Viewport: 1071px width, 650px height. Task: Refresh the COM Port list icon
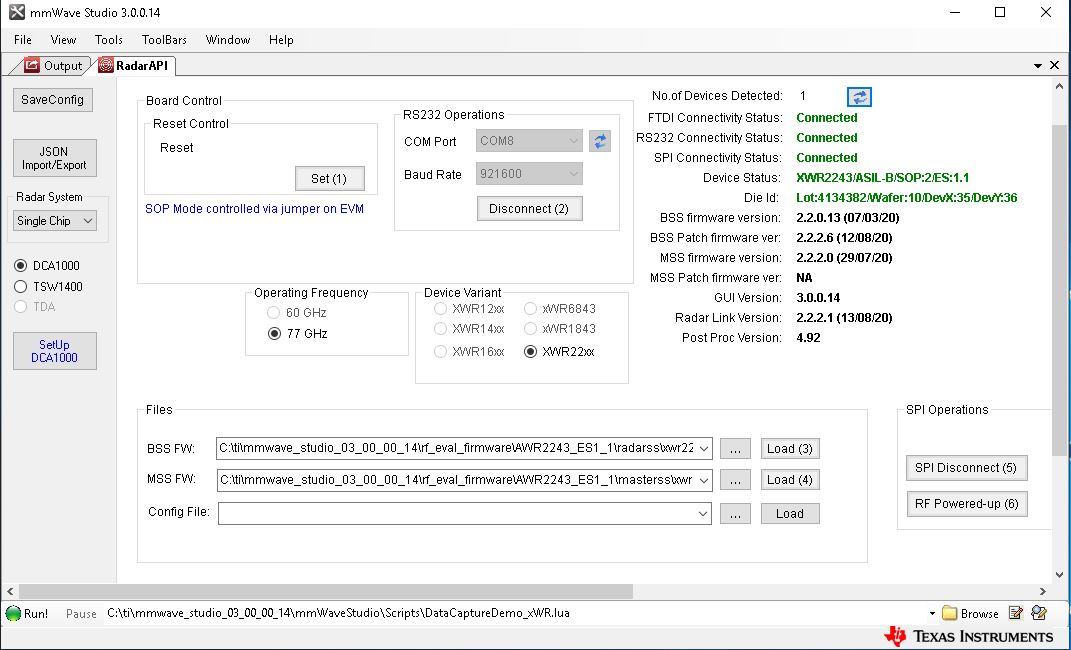pos(600,141)
